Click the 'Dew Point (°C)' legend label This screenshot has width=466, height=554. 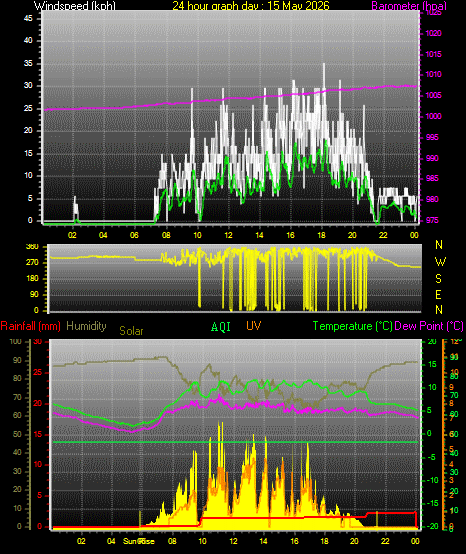pos(429,326)
